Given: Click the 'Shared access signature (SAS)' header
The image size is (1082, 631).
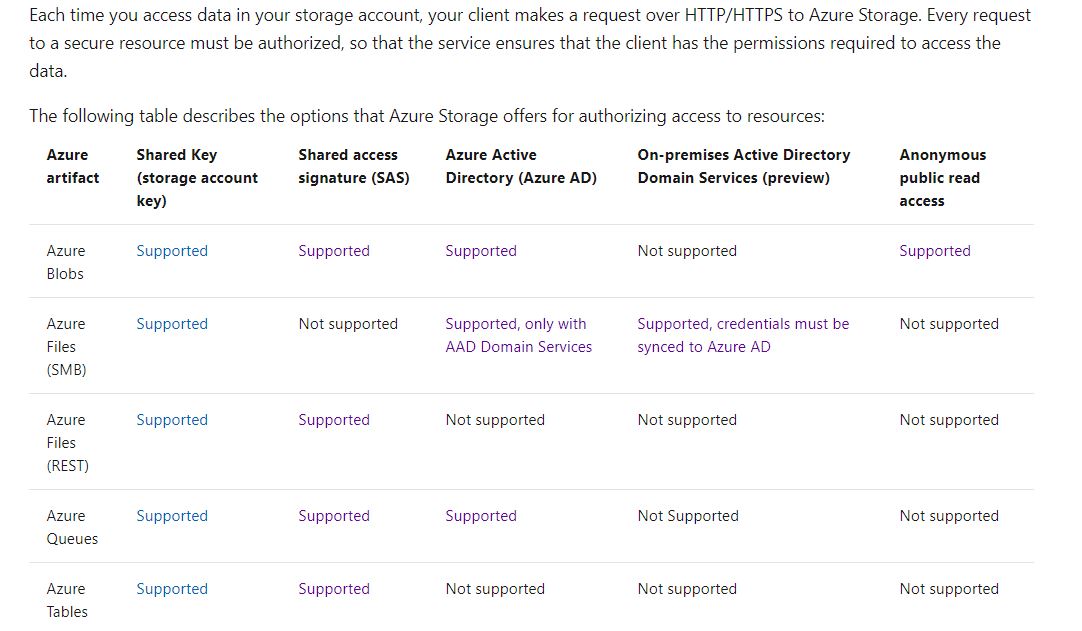Looking at the screenshot, I should [354, 166].
